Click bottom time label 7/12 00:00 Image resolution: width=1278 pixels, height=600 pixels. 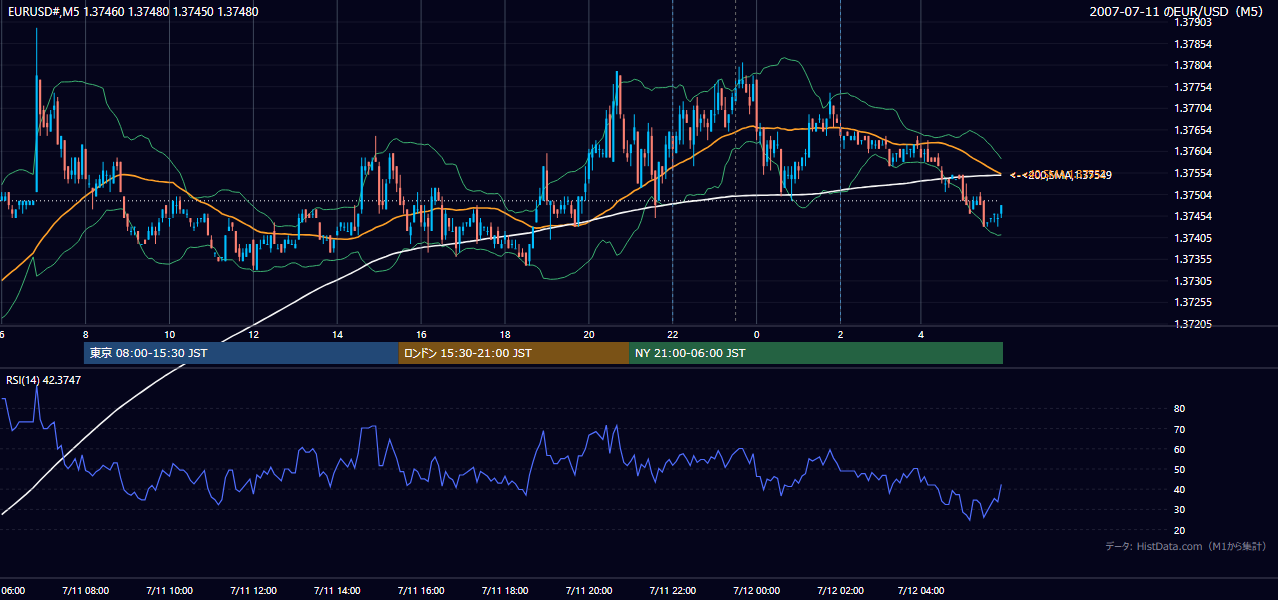click(756, 591)
